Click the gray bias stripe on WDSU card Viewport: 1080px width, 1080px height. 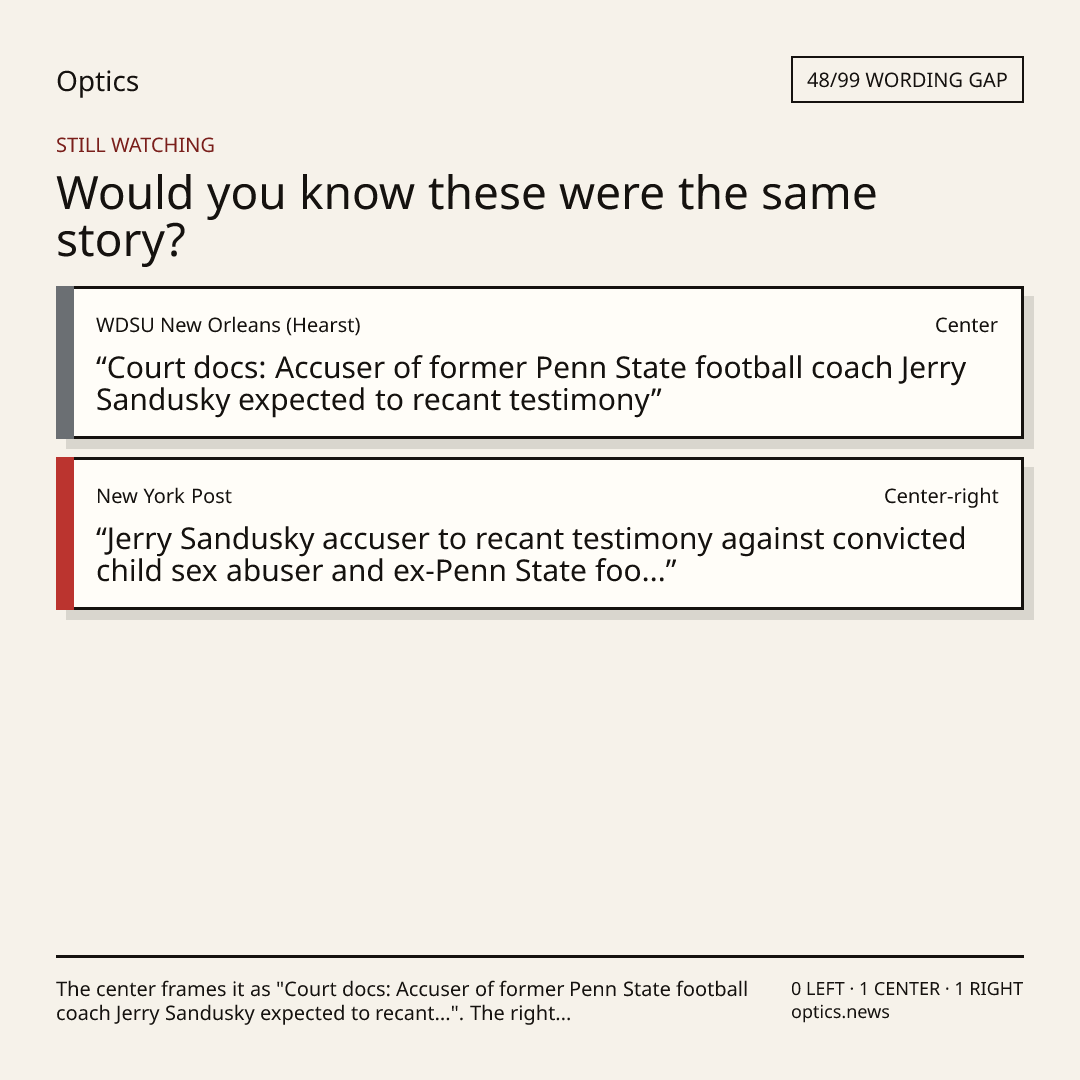[65, 362]
